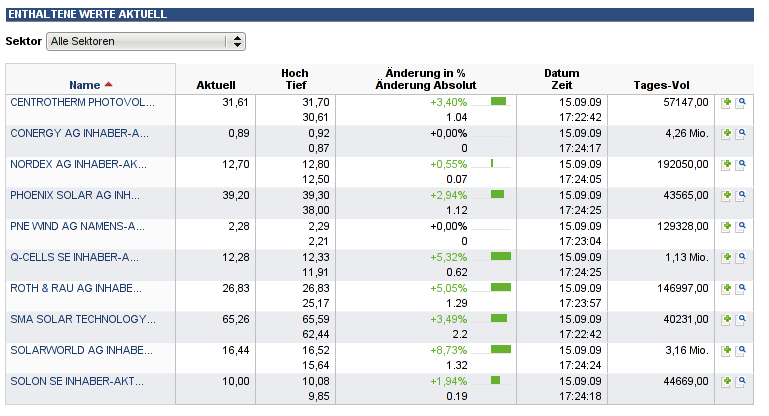Click the green plus icon for Centrotherm Photovoltaics
Viewport: 769px width, 416px height.
pyautogui.click(x=727, y=102)
